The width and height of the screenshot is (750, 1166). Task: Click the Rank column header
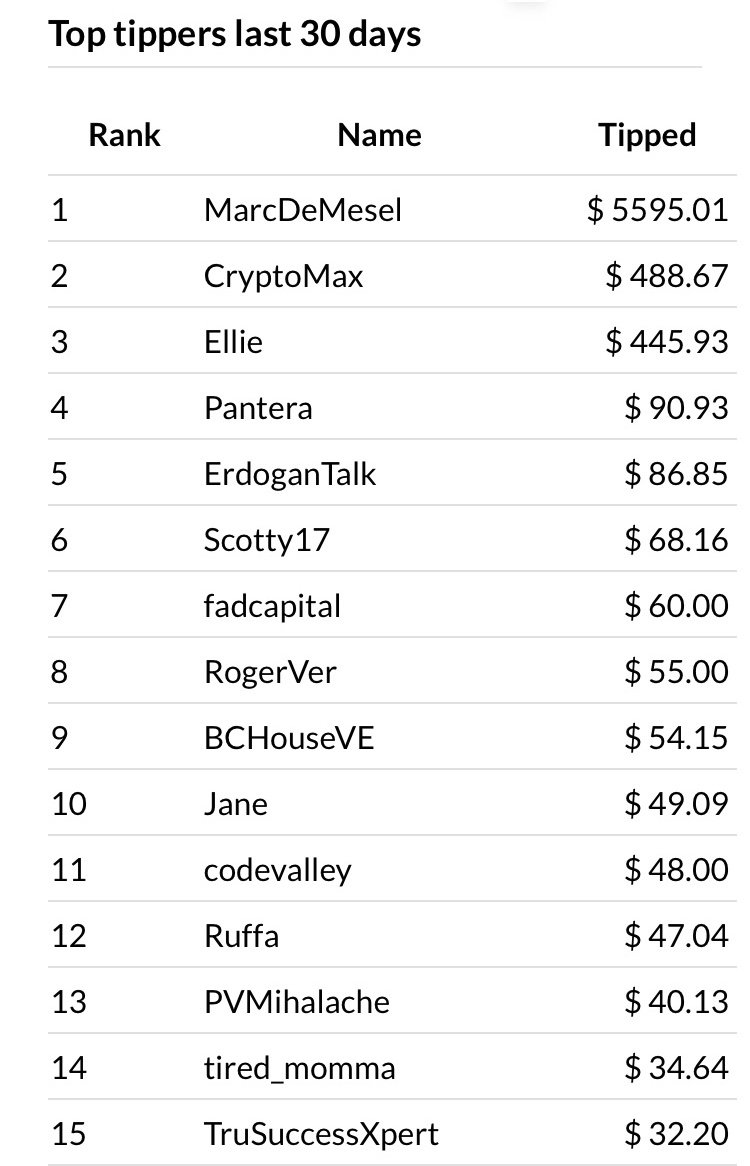124,135
